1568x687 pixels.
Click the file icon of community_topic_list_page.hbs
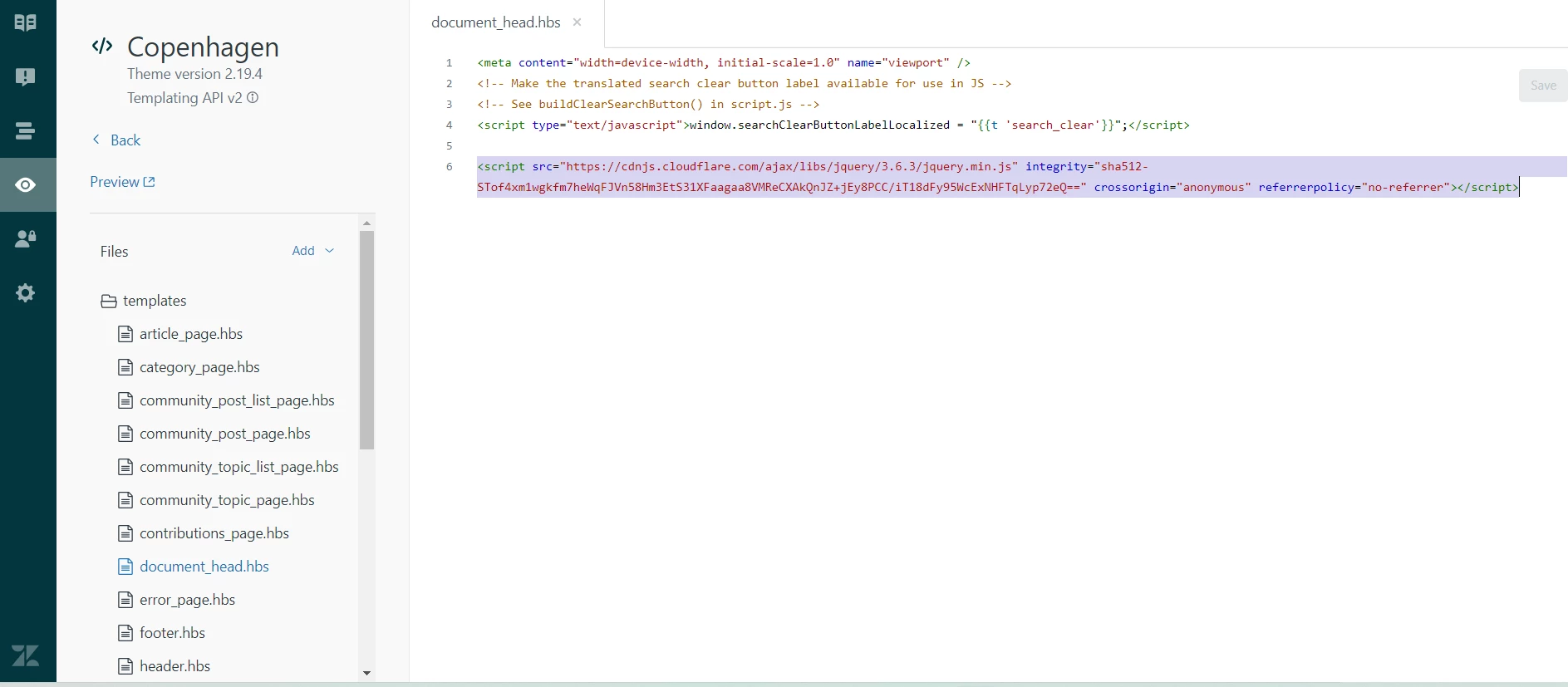tap(125, 467)
